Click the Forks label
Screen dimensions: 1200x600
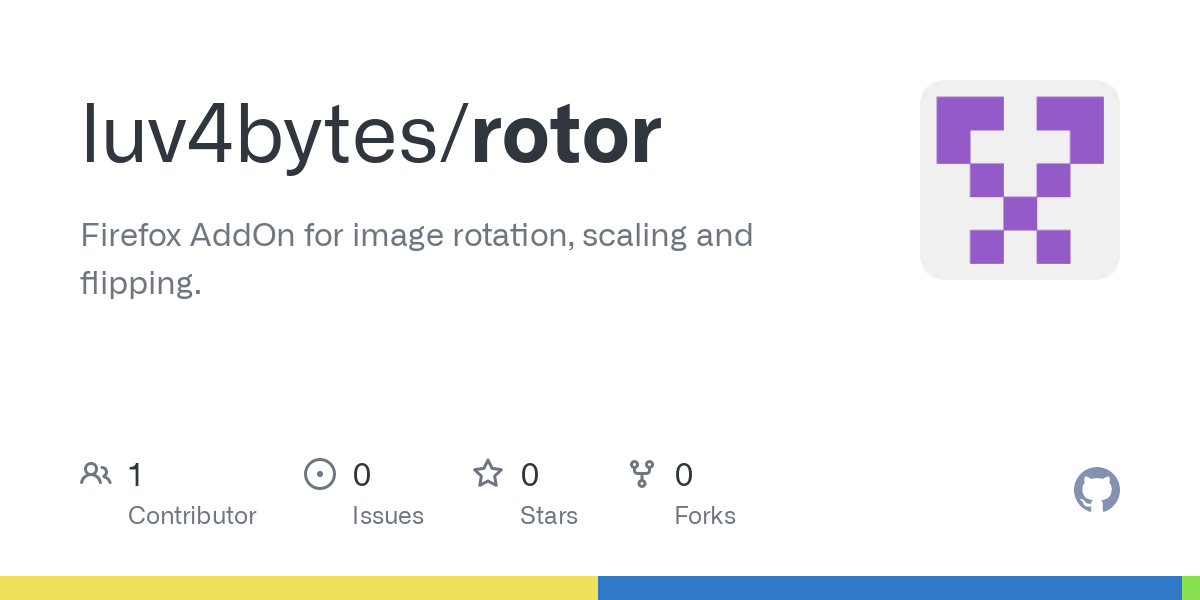705,516
